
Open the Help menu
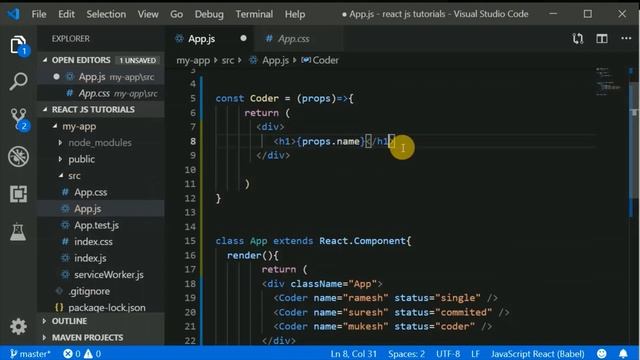[x=295, y=14]
